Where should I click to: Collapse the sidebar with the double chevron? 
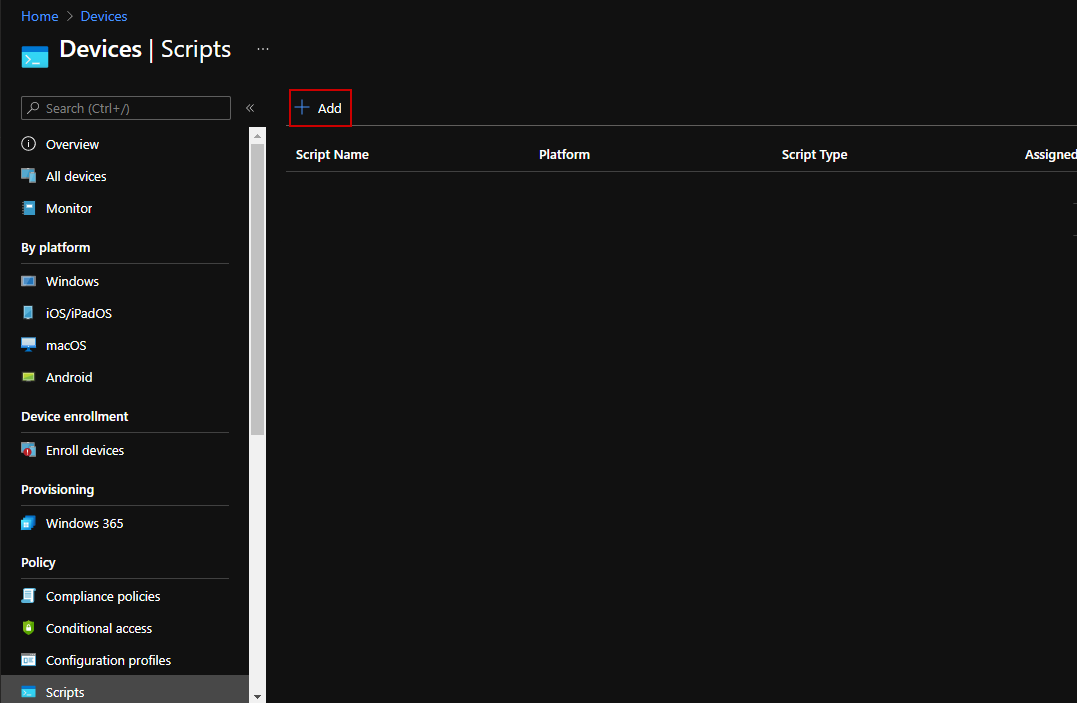tap(249, 108)
